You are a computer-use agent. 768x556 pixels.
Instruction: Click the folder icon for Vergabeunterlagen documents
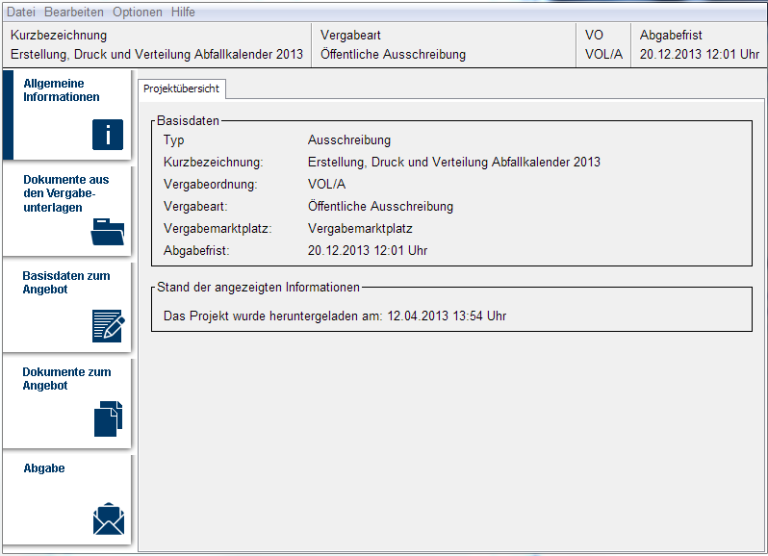(108, 231)
